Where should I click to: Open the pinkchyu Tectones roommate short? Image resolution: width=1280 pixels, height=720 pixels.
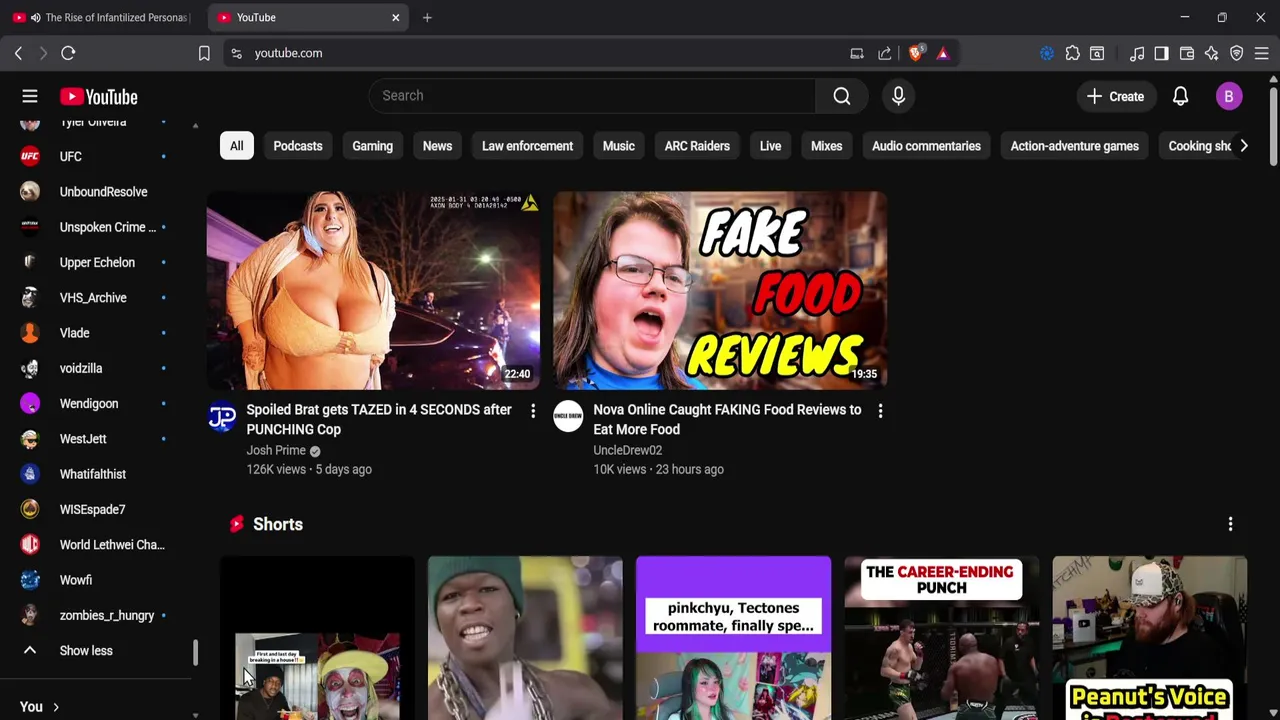733,638
